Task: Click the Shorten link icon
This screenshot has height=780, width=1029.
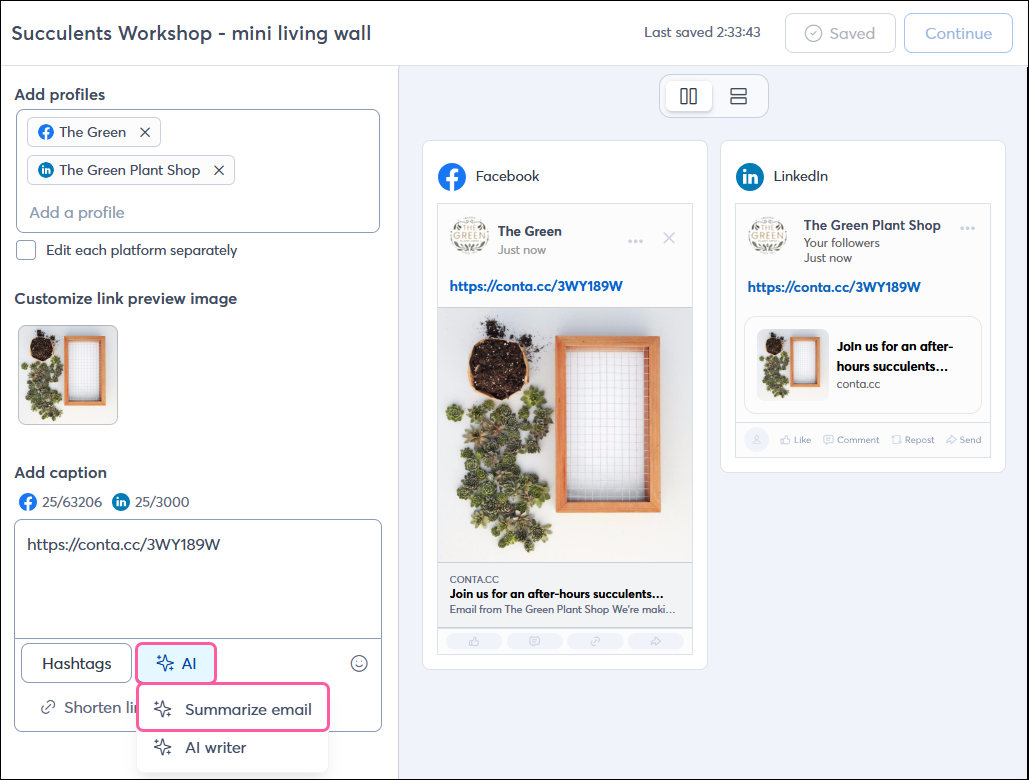Action: (x=47, y=707)
